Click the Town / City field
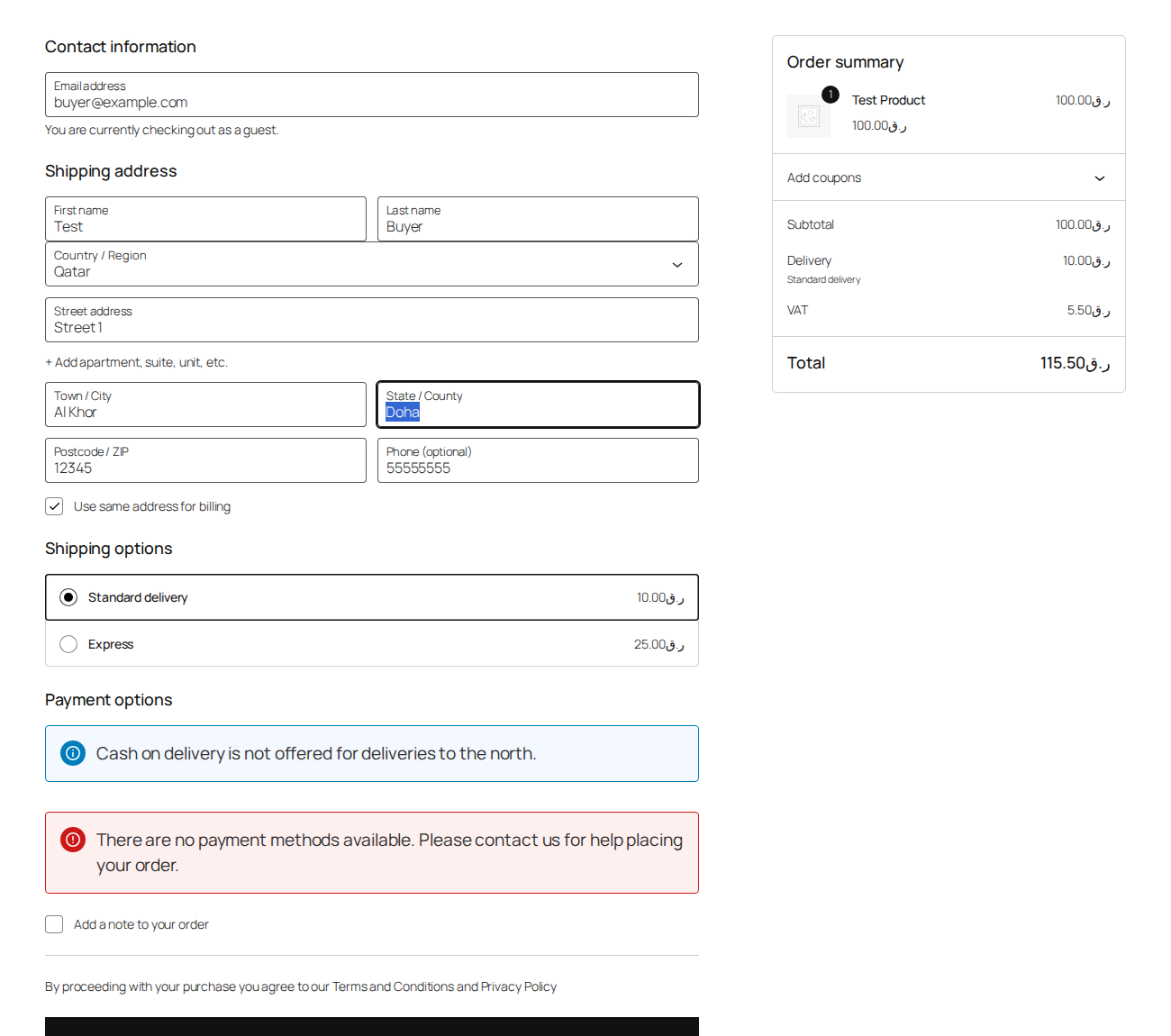 point(205,404)
